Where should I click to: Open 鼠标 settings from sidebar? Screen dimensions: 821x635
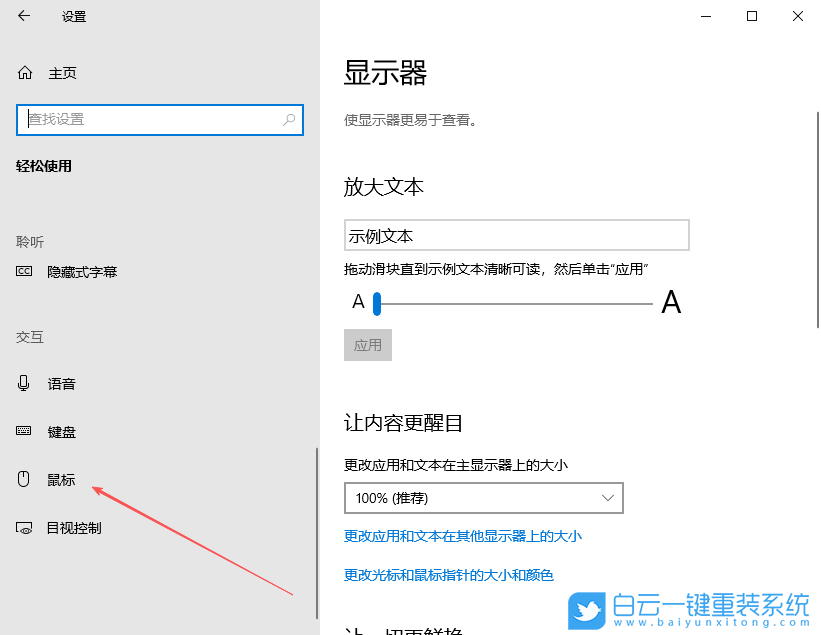[x=60, y=479]
